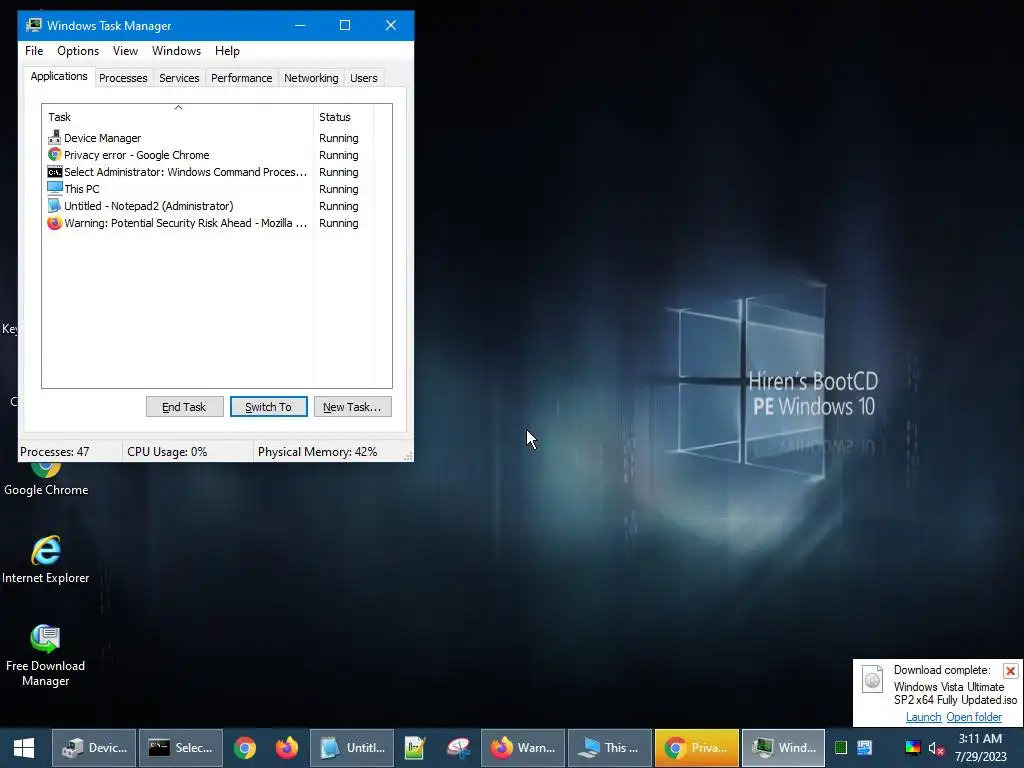Switch to This PC taskbar button
This screenshot has height=768, width=1024.
[610, 748]
